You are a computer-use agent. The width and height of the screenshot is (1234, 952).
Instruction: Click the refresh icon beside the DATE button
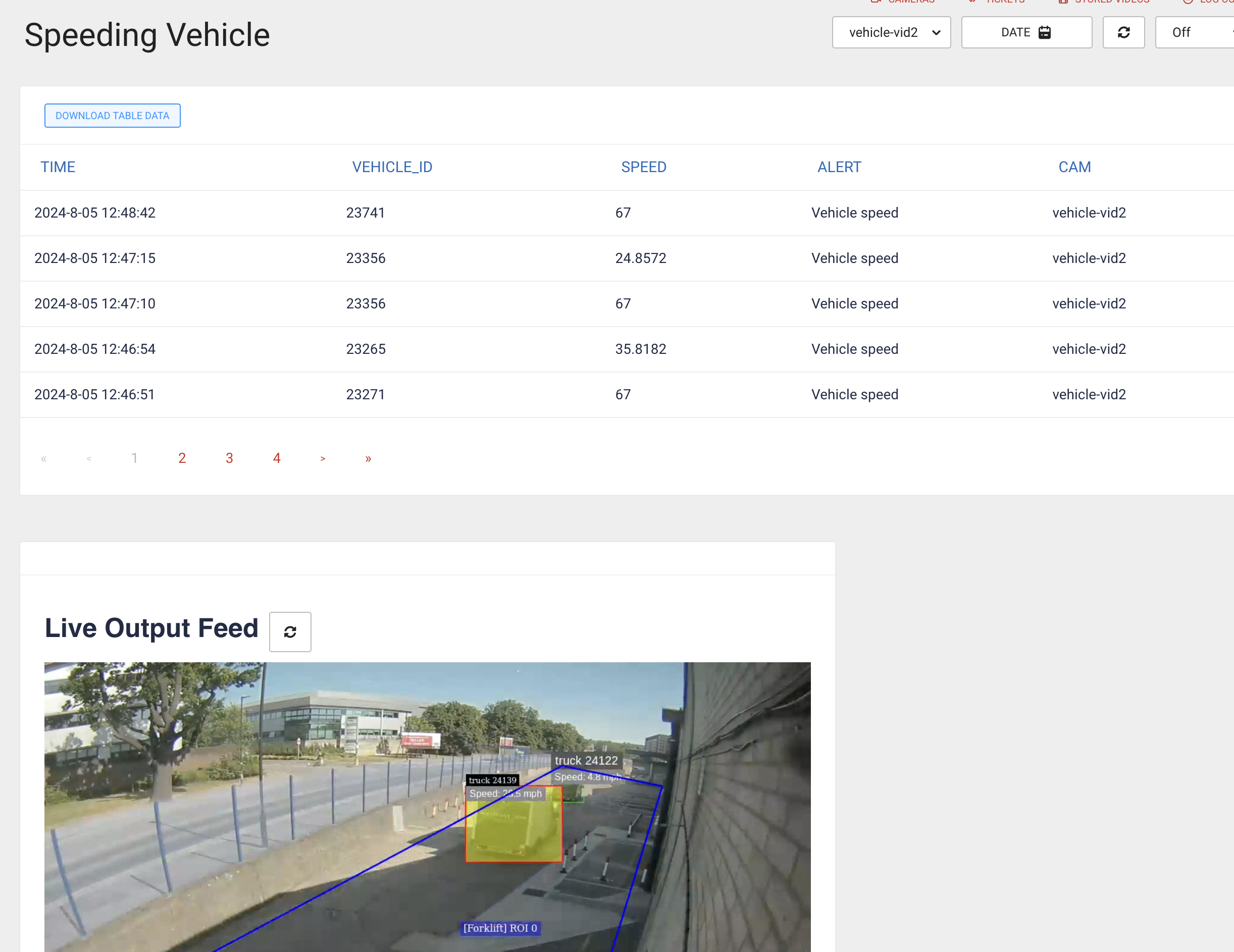pos(1123,32)
